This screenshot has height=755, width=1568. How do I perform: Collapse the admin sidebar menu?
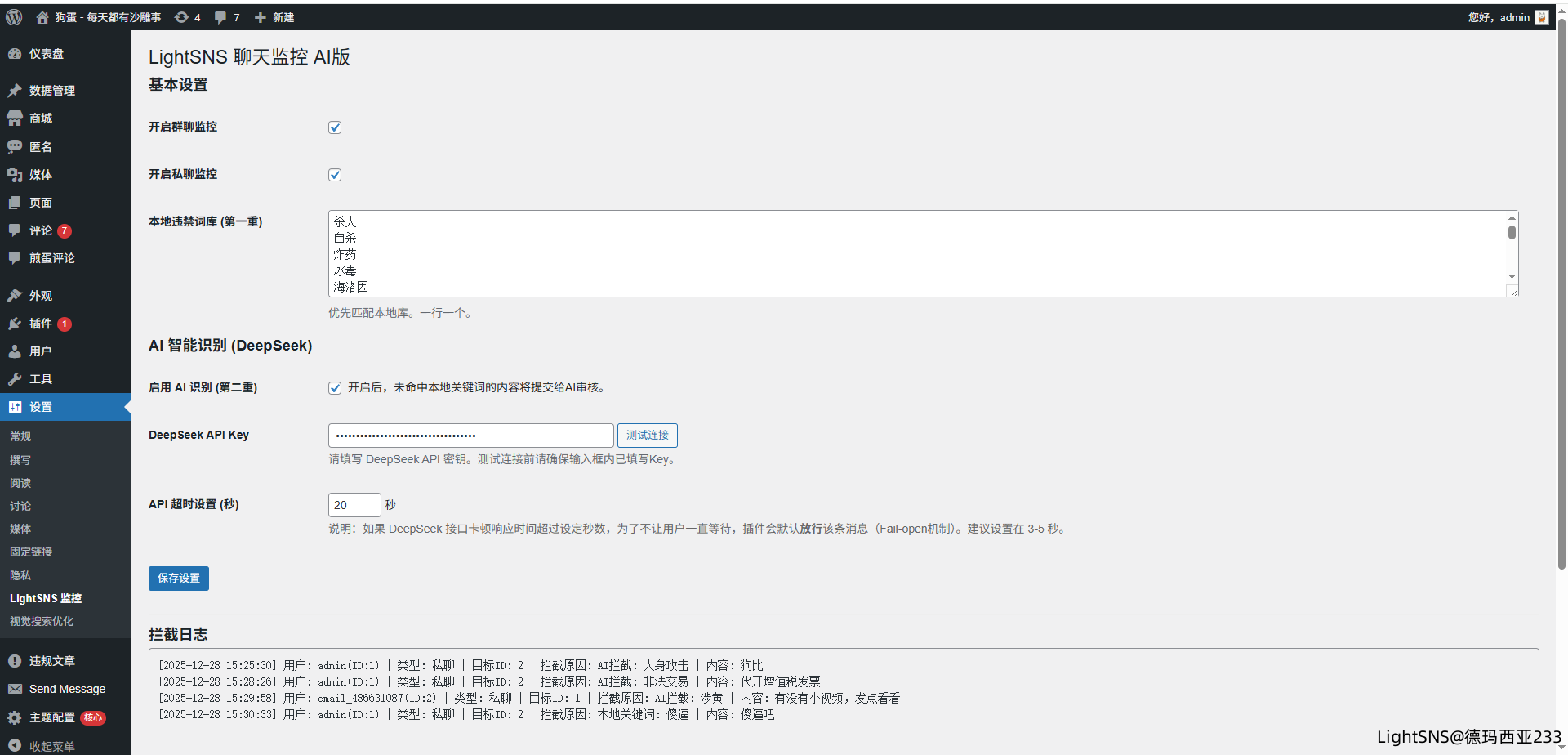pyautogui.click(x=51, y=745)
